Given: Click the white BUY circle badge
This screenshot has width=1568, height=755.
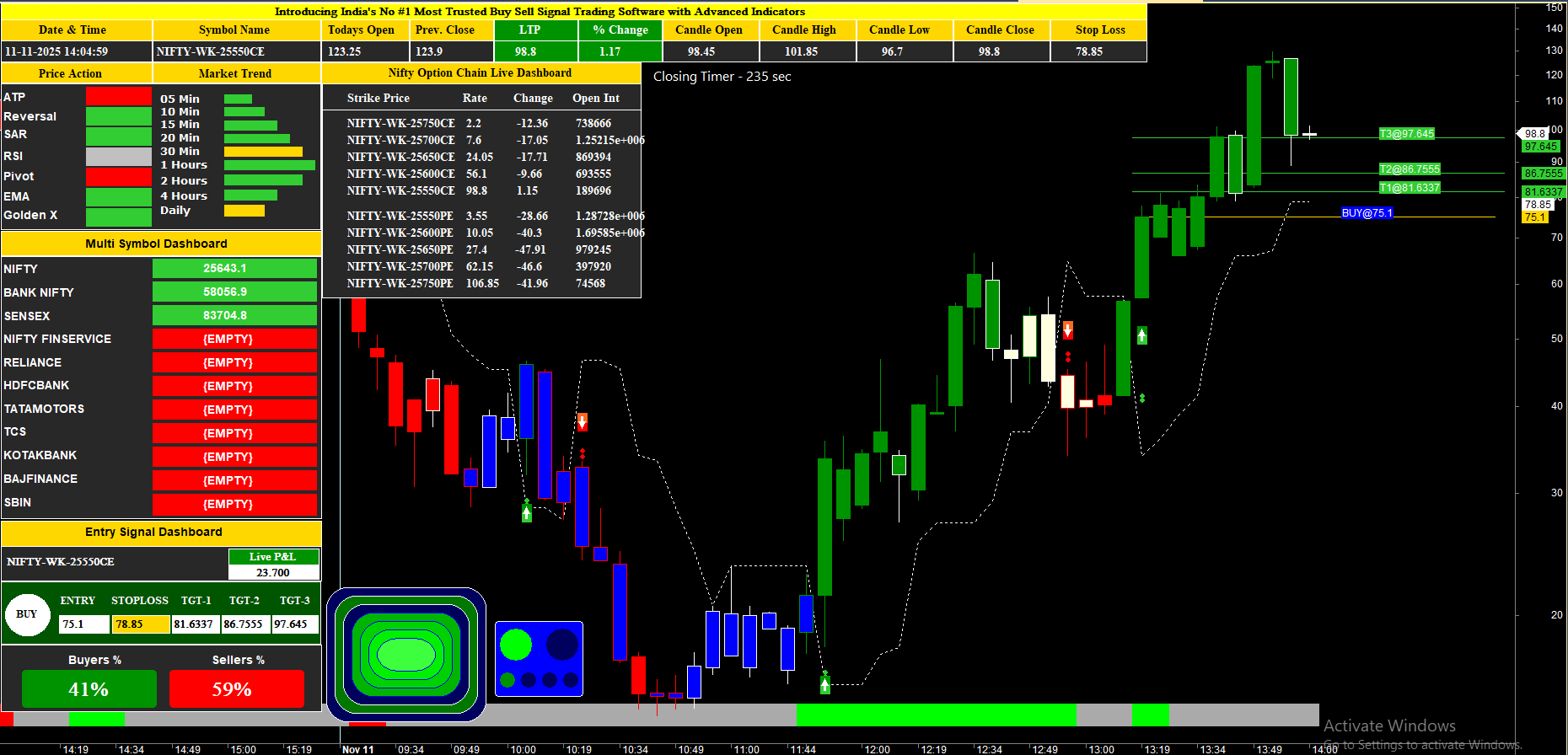Looking at the screenshot, I should [27, 613].
